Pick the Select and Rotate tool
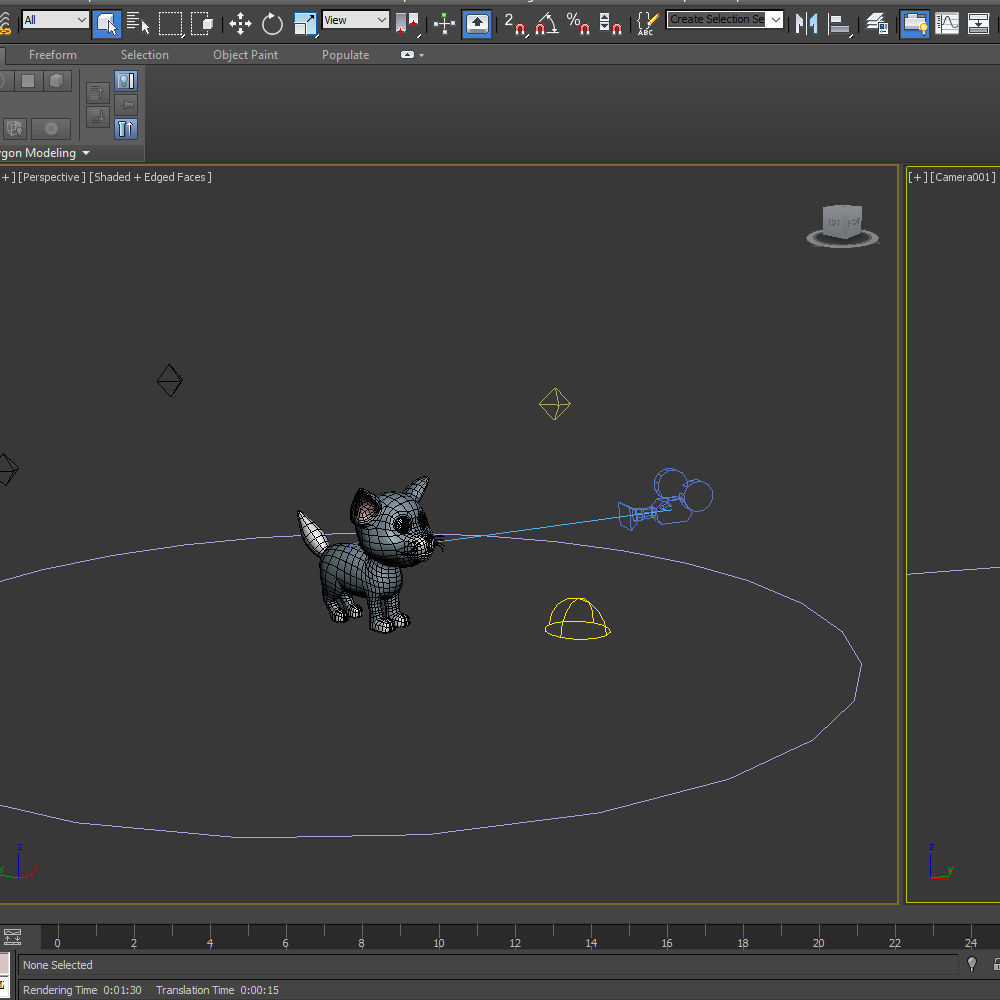The width and height of the screenshot is (1000, 1000). (x=272, y=24)
